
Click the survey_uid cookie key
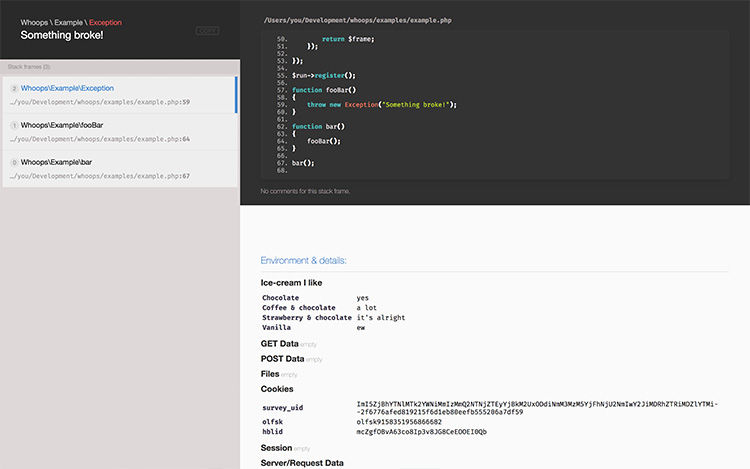point(283,408)
